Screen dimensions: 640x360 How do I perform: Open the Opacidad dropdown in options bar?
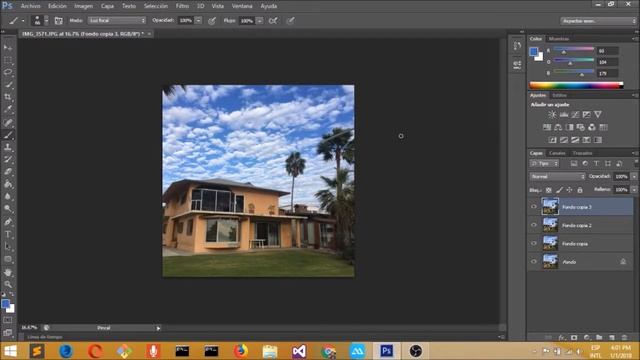coord(198,20)
